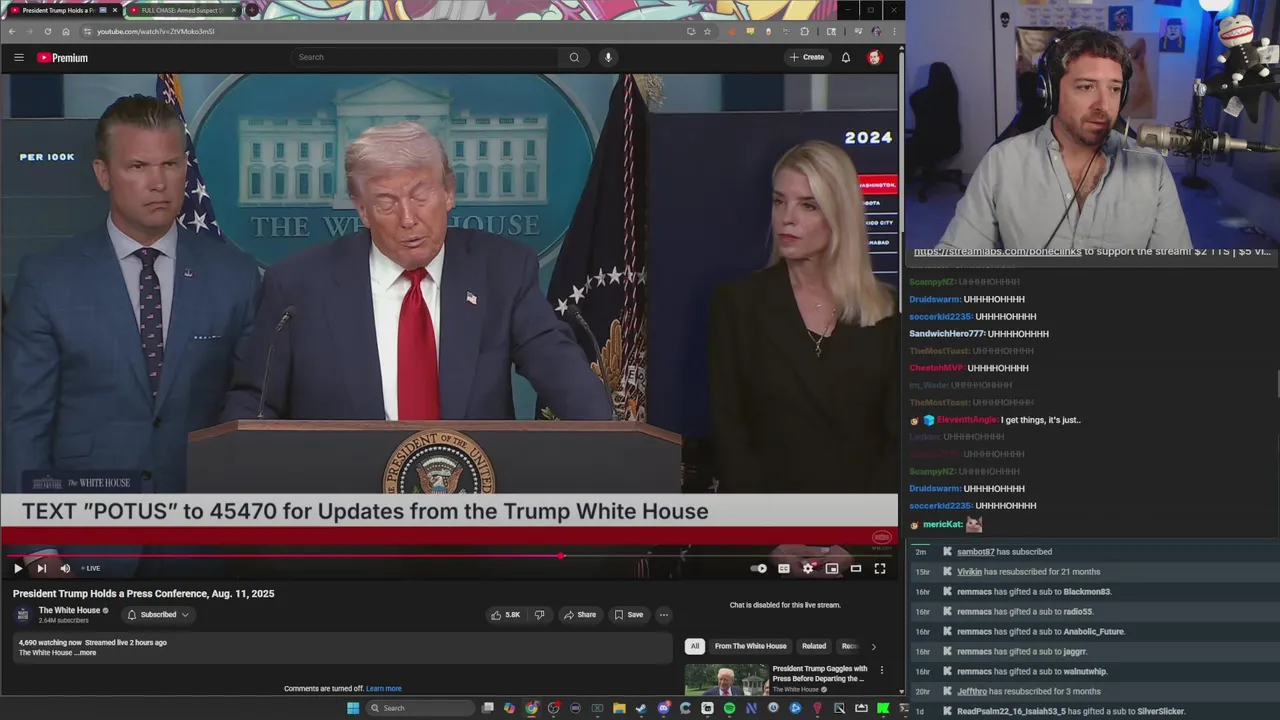The height and width of the screenshot is (720, 1280).
Task: Toggle the autoplay switch in player
Action: point(759,568)
